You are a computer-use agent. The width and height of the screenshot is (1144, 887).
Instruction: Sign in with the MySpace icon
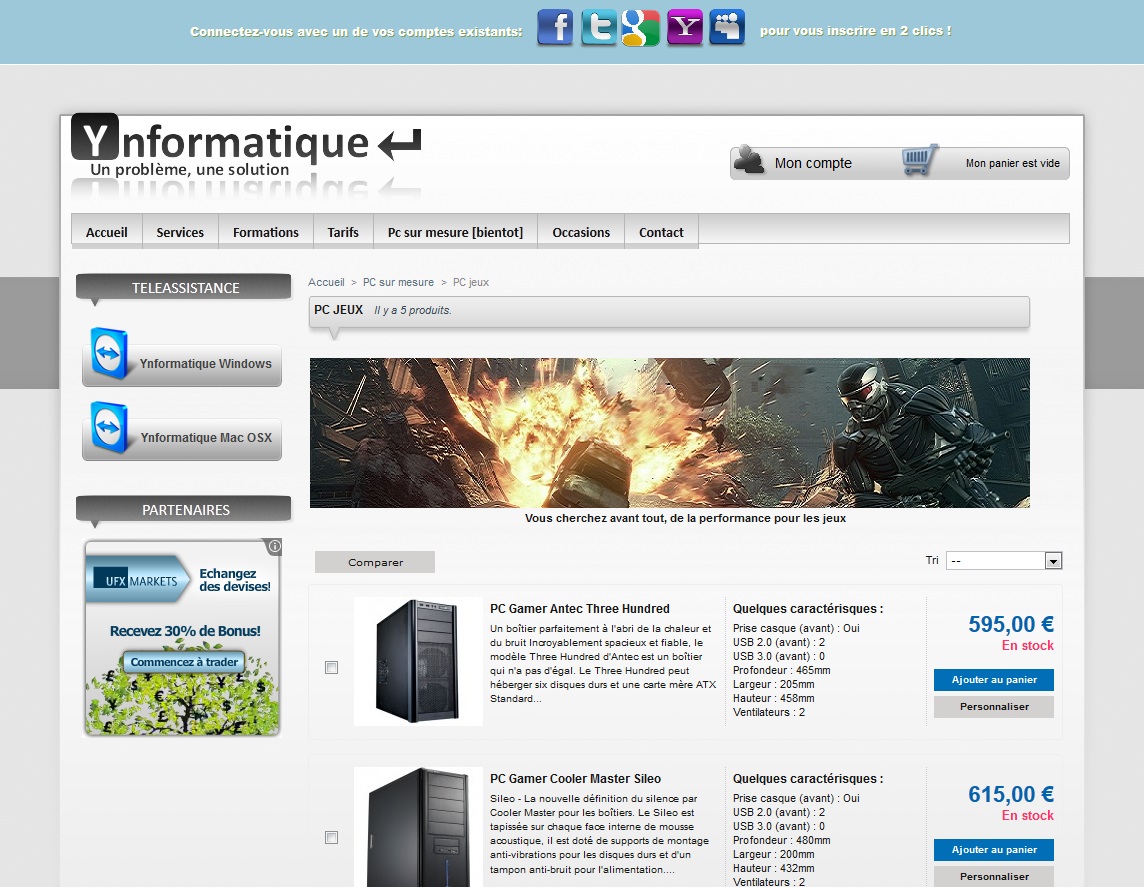pos(727,28)
